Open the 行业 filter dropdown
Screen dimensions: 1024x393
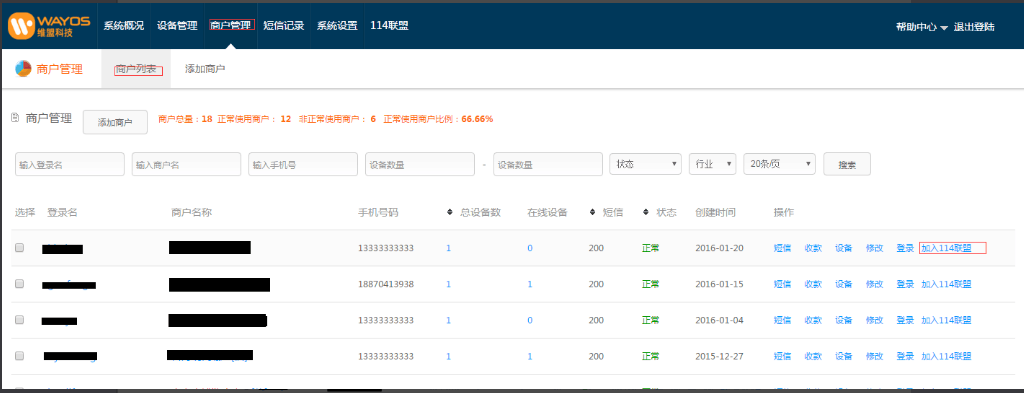click(712, 164)
